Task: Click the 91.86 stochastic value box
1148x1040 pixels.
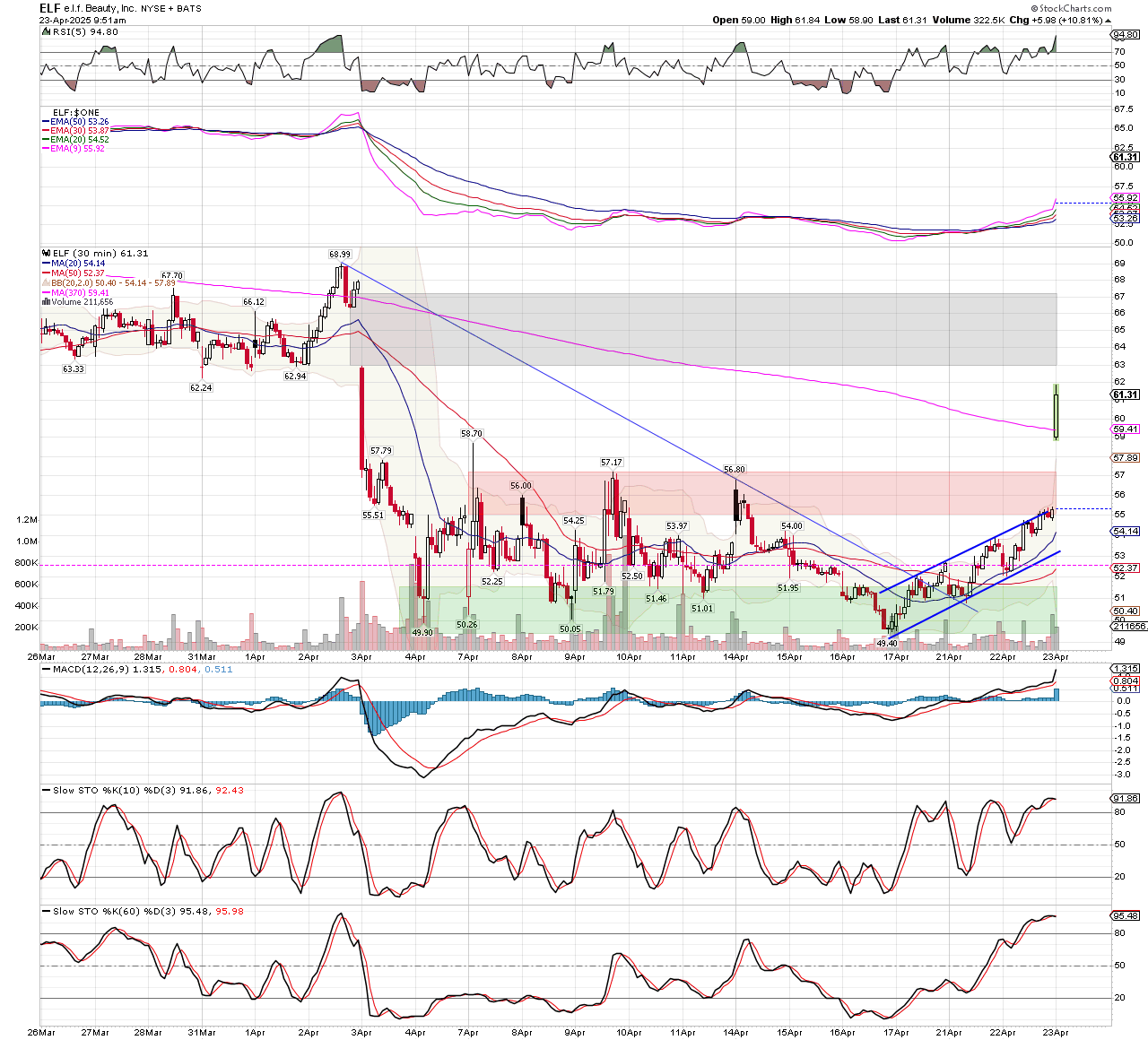Action: pyautogui.click(x=1126, y=799)
